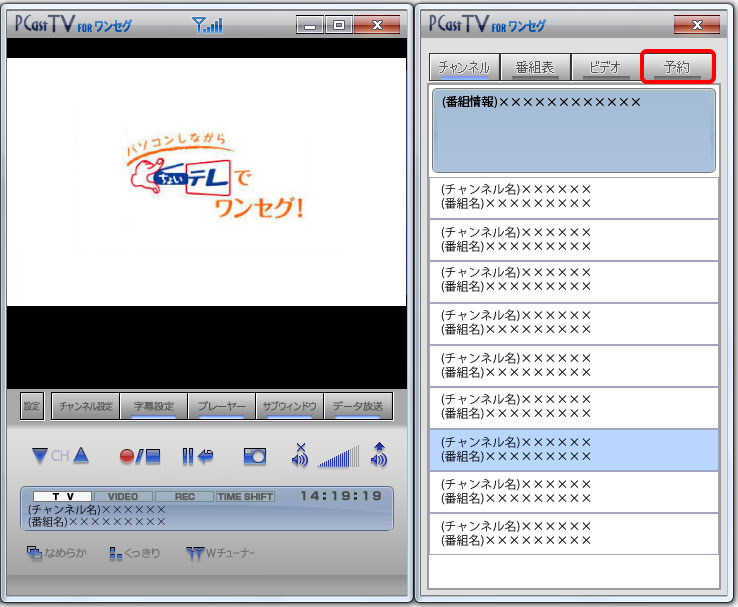
Task: Click the record/stop button
Action: click(x=140, y=456)
